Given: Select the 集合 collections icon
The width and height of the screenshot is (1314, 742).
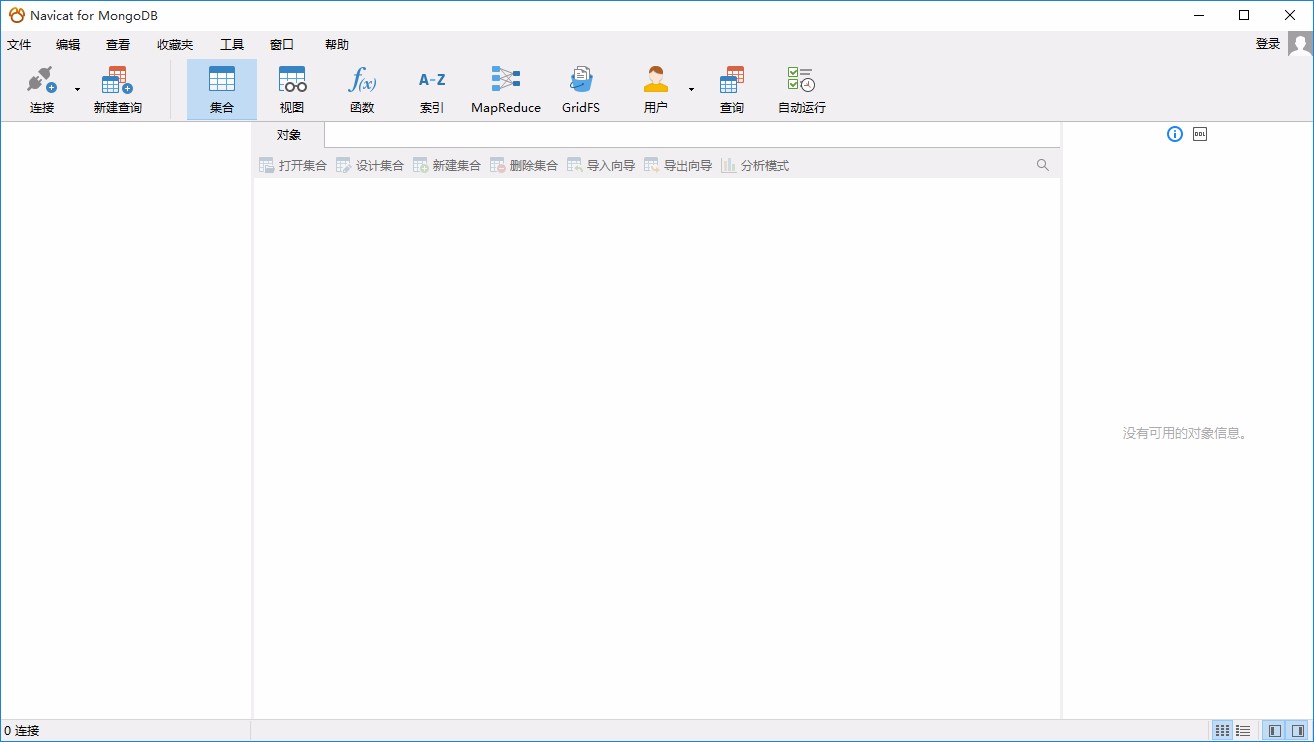Looking at the screenshot, I should pos(222,90).
